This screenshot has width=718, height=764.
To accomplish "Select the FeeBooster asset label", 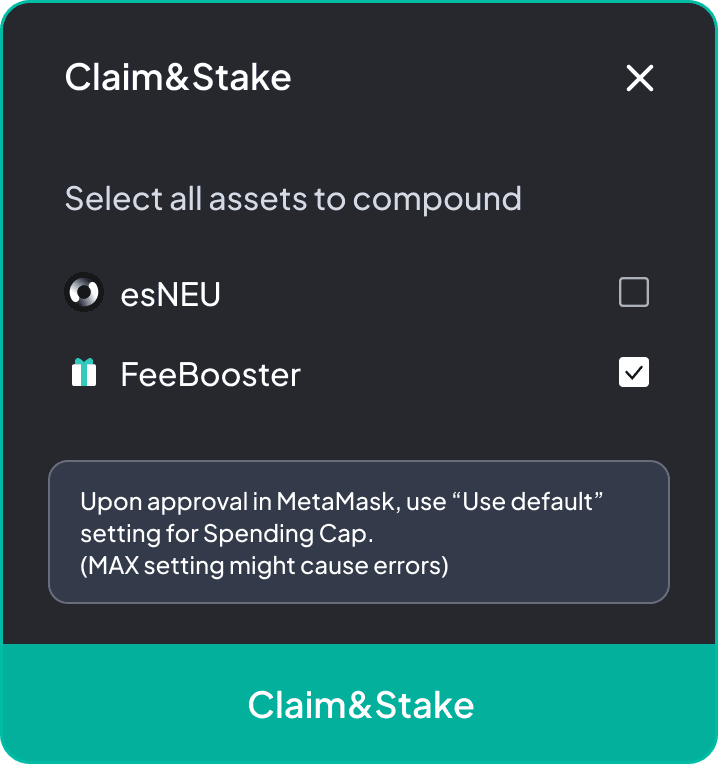I will 210,375.
